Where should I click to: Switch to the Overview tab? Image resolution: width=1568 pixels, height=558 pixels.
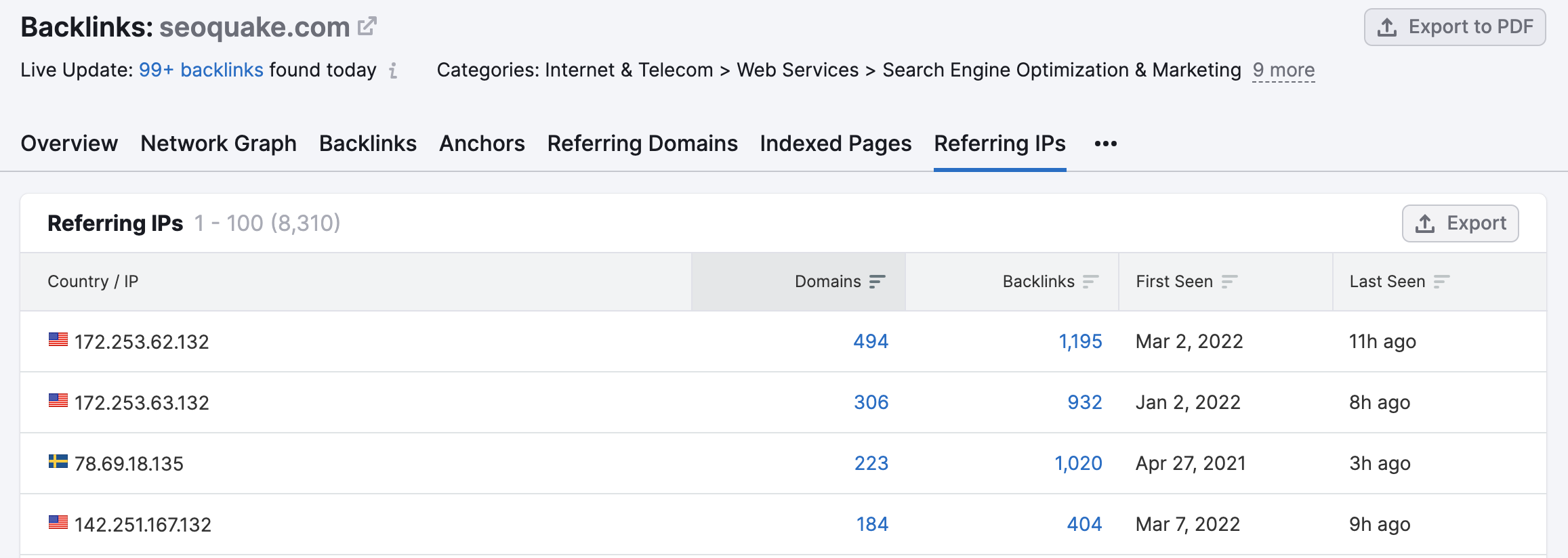(69, 144)
